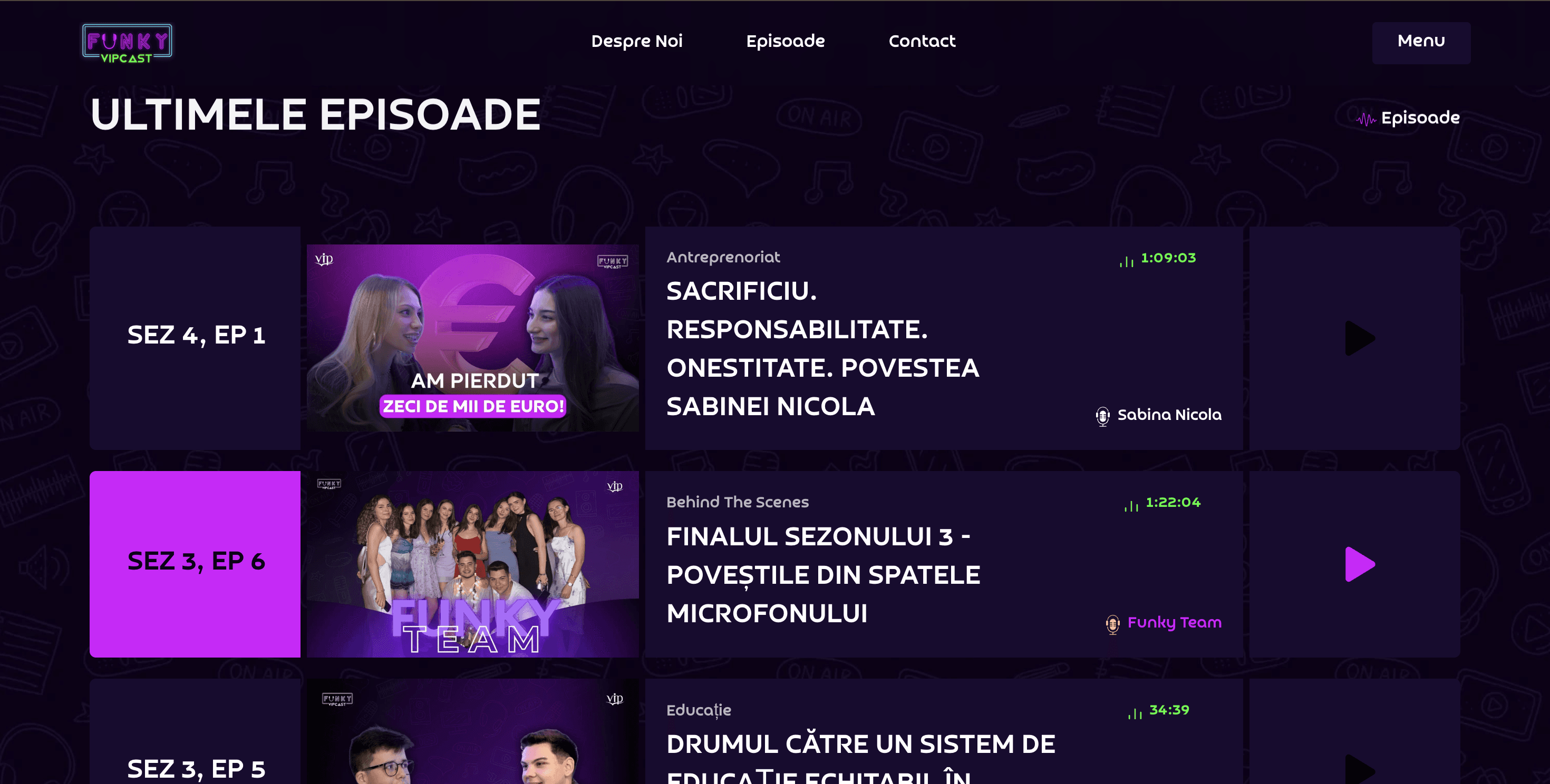This screenshot has width=1550, height=784.
Task: Open the Sacrificiu Responsabilitate Onestitate episode title
Action: point(822,348)
